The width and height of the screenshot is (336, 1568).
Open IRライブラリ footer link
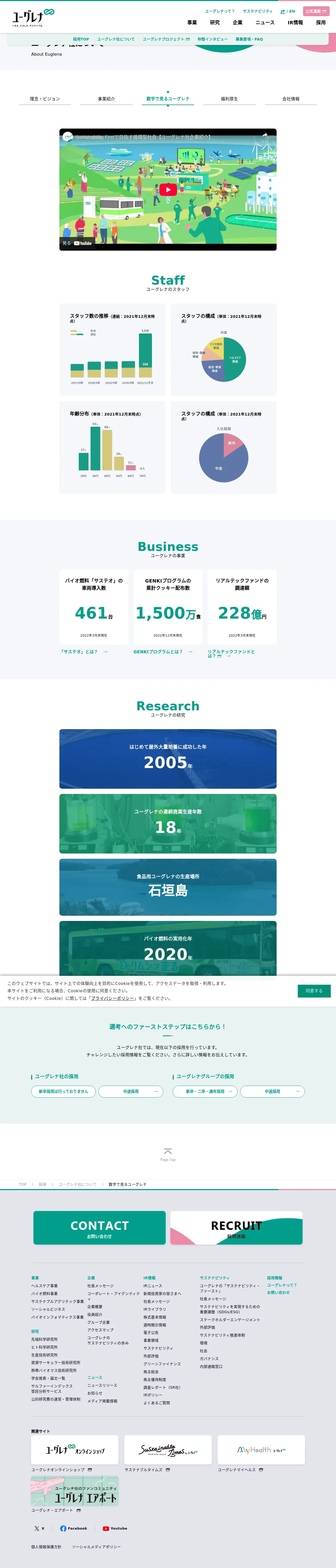(154, 1309)
